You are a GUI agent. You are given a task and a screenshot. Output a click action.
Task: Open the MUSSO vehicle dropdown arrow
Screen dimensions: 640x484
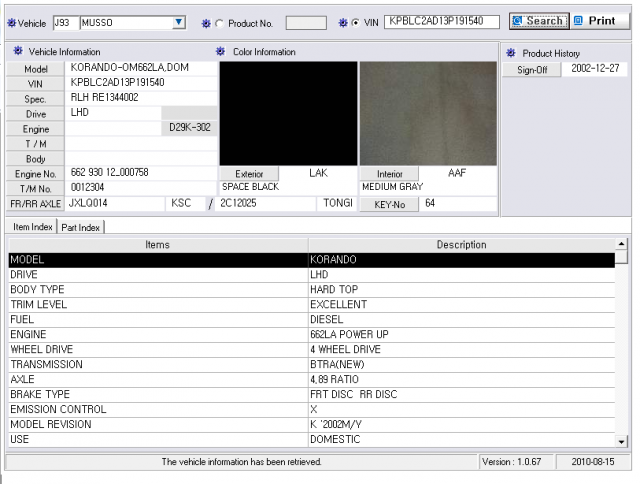[x=178, y=22]
